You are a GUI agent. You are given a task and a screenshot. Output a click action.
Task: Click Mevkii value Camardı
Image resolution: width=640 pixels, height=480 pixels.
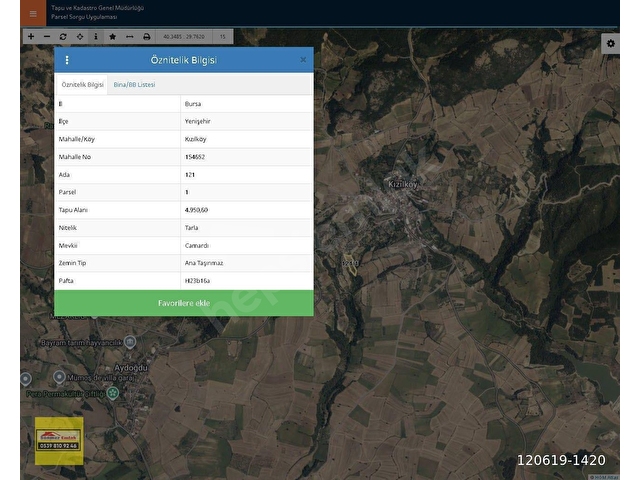(197, 245)
